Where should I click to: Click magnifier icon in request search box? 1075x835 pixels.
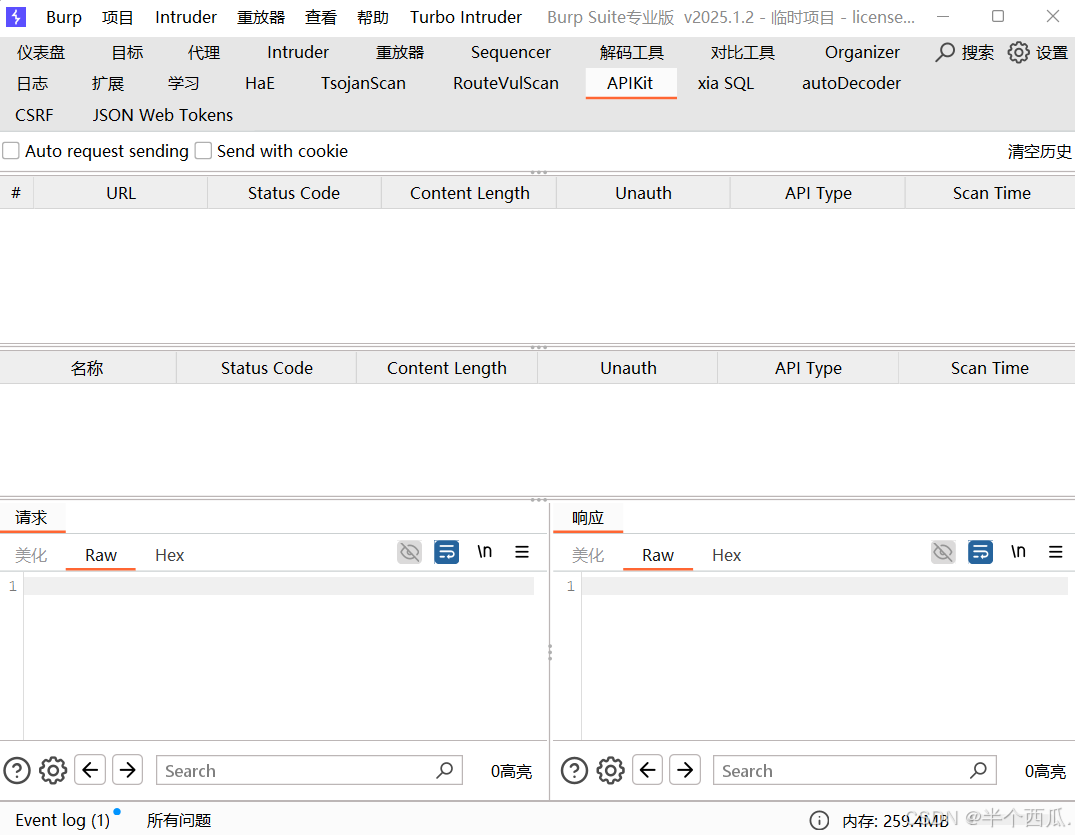pos(445,770)
